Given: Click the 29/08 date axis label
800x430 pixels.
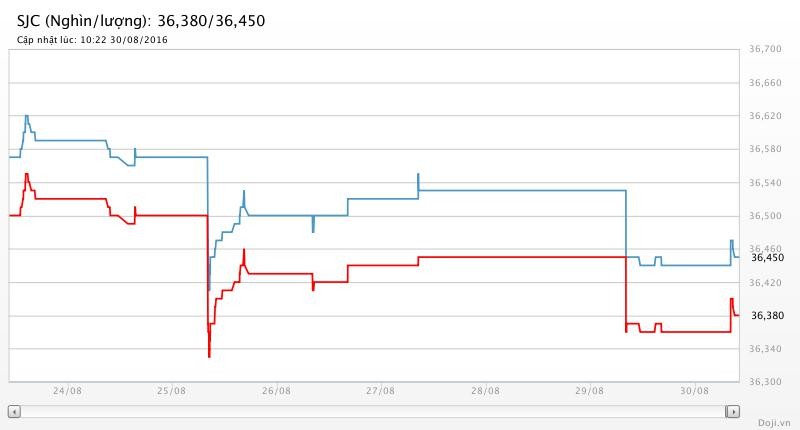Looking at the screenshot, I should pos(589,391).
